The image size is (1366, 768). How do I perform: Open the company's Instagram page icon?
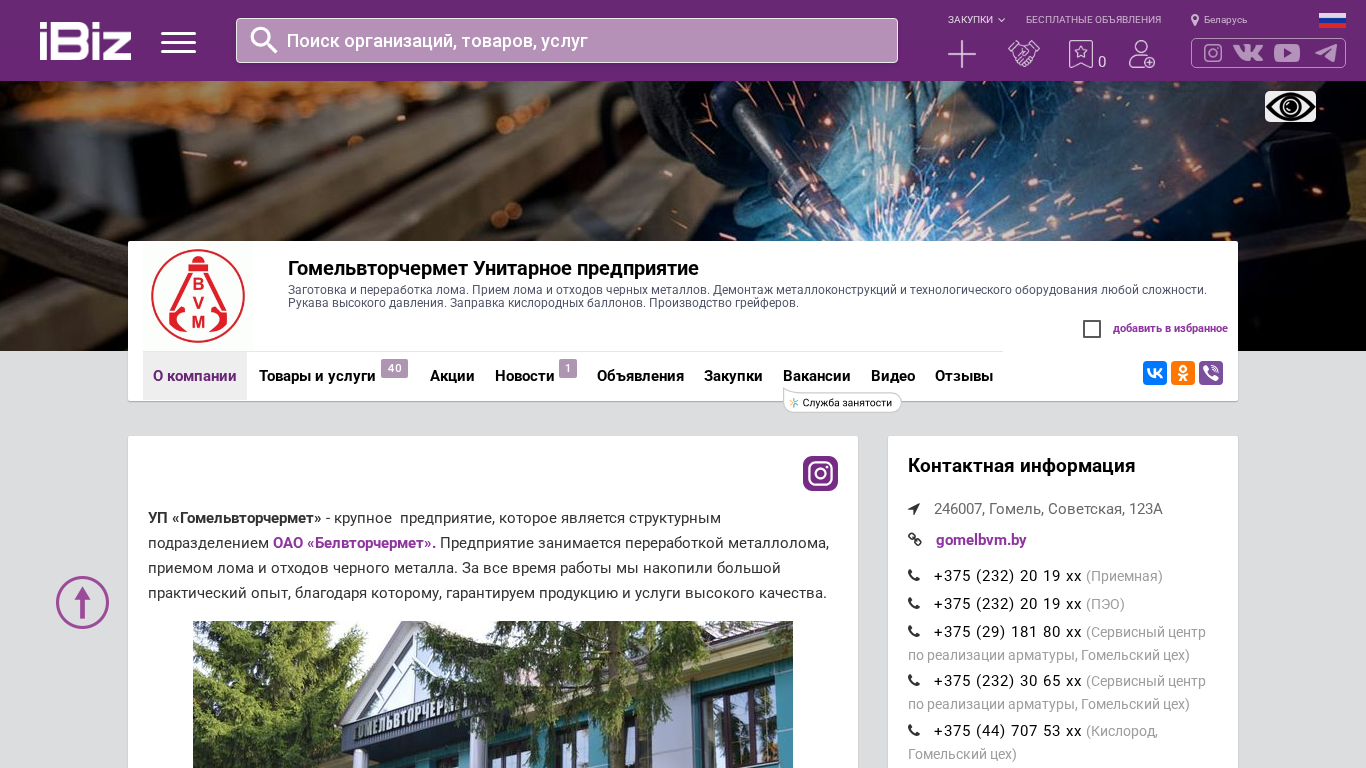[820, 473]
